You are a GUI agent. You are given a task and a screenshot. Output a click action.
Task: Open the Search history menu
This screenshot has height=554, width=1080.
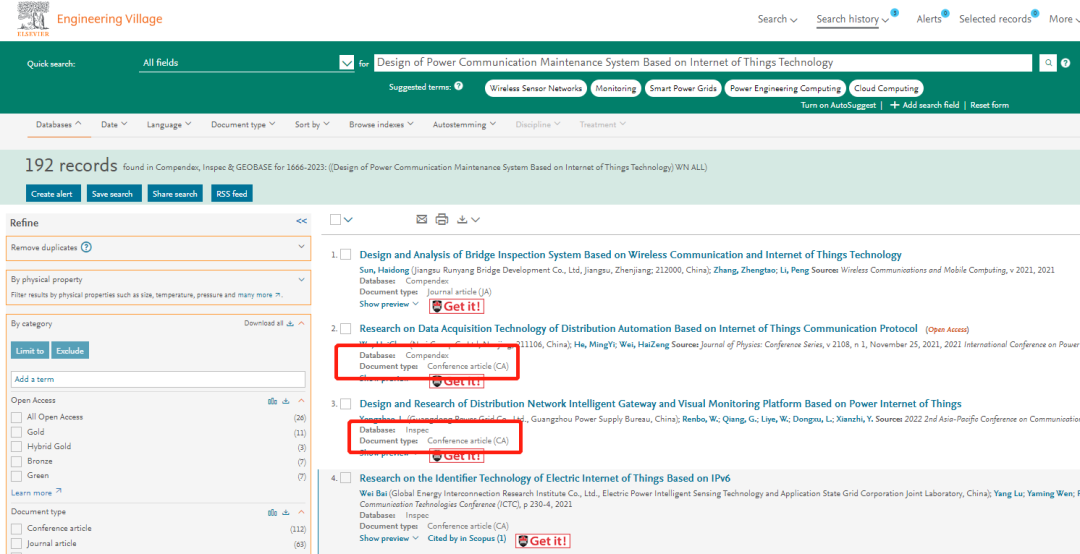pos(853,19)
